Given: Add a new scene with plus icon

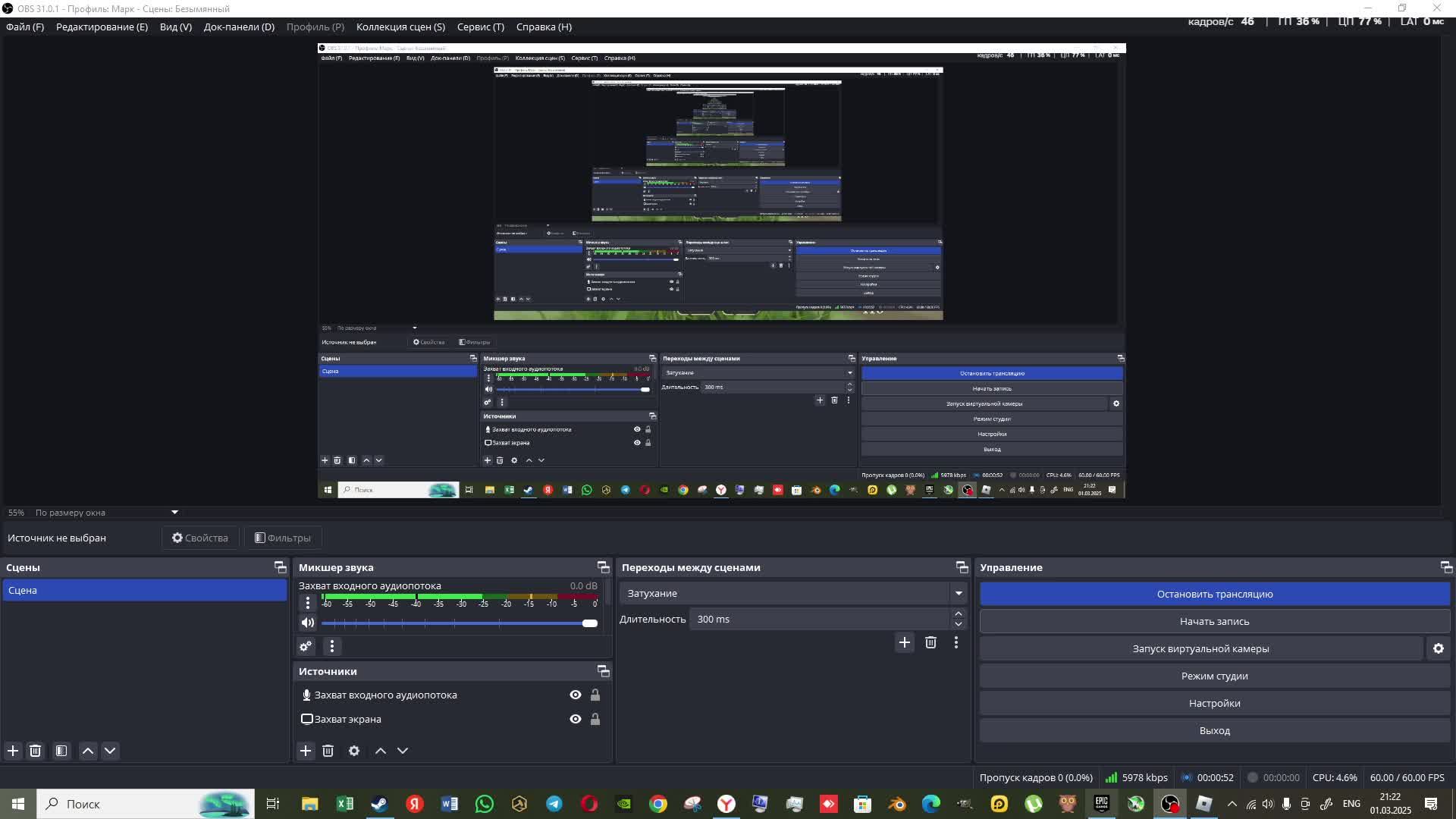Looking at the screenshot, I should coord(13,751).
